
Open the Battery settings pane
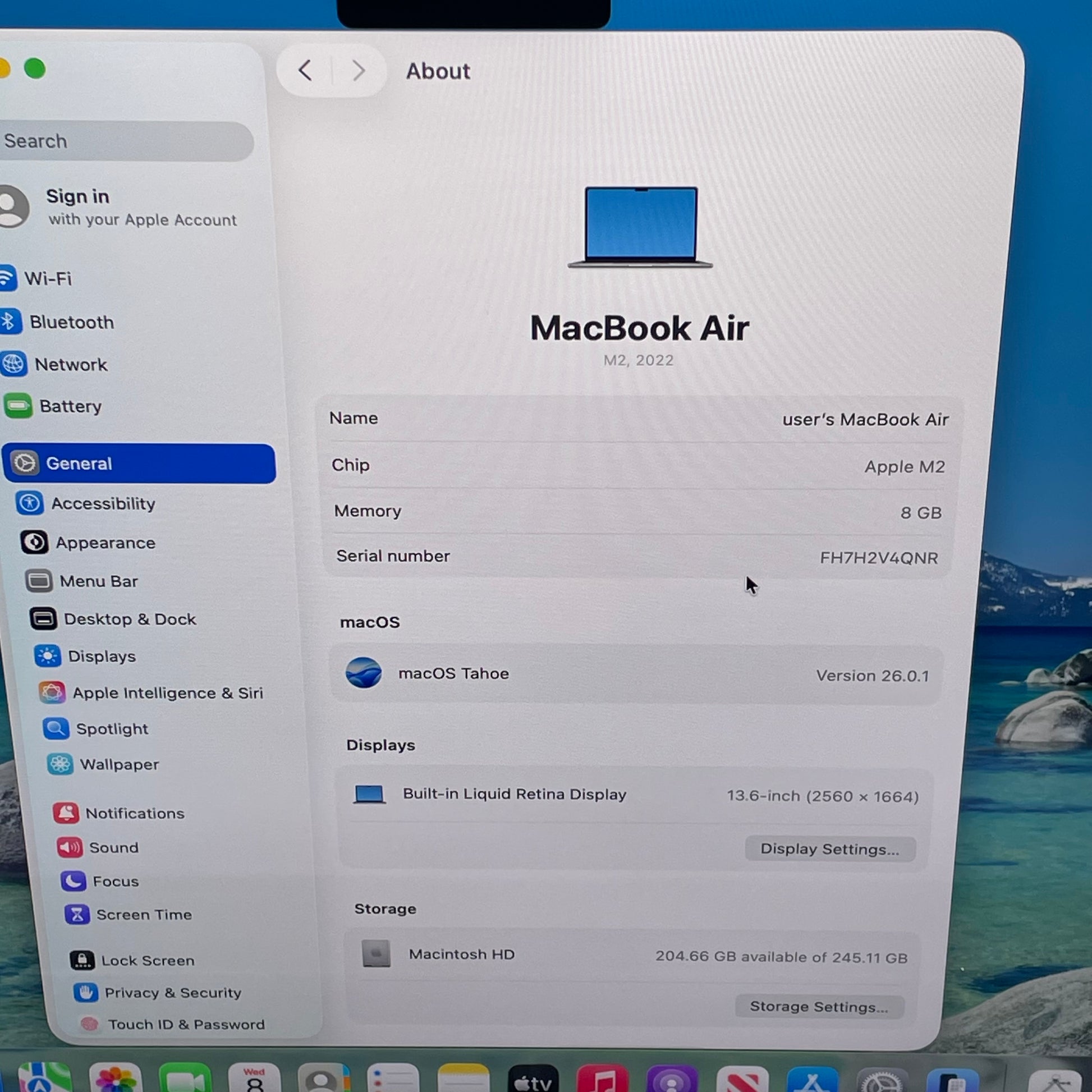70,406
